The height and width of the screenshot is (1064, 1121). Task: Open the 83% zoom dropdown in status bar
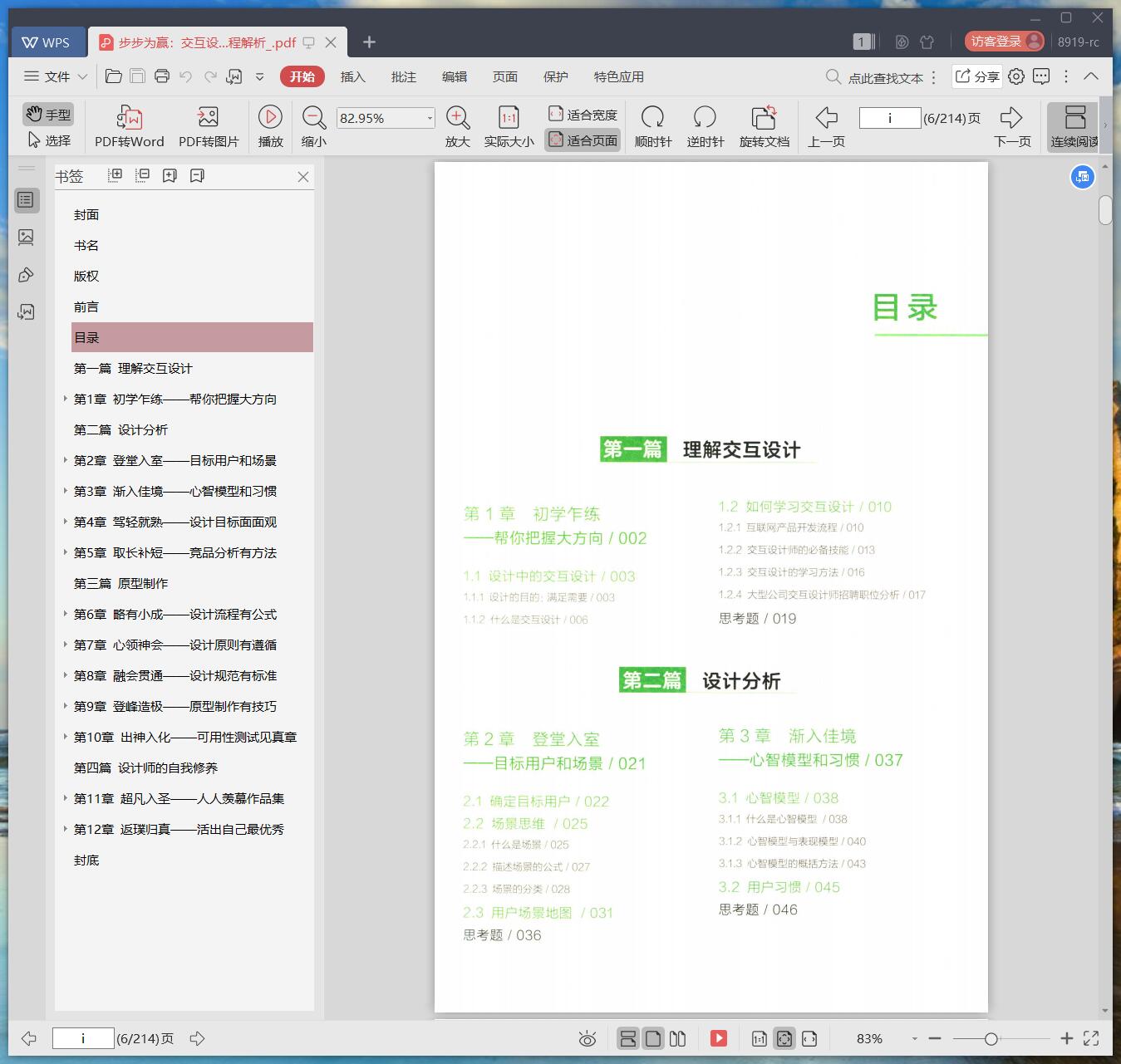pyautogui.click(x=914, y=1038)
